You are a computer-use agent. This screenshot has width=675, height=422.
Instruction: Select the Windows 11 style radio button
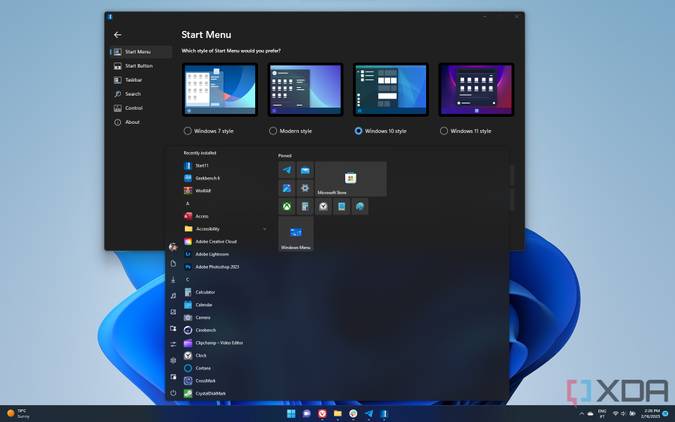coord(444,131)
